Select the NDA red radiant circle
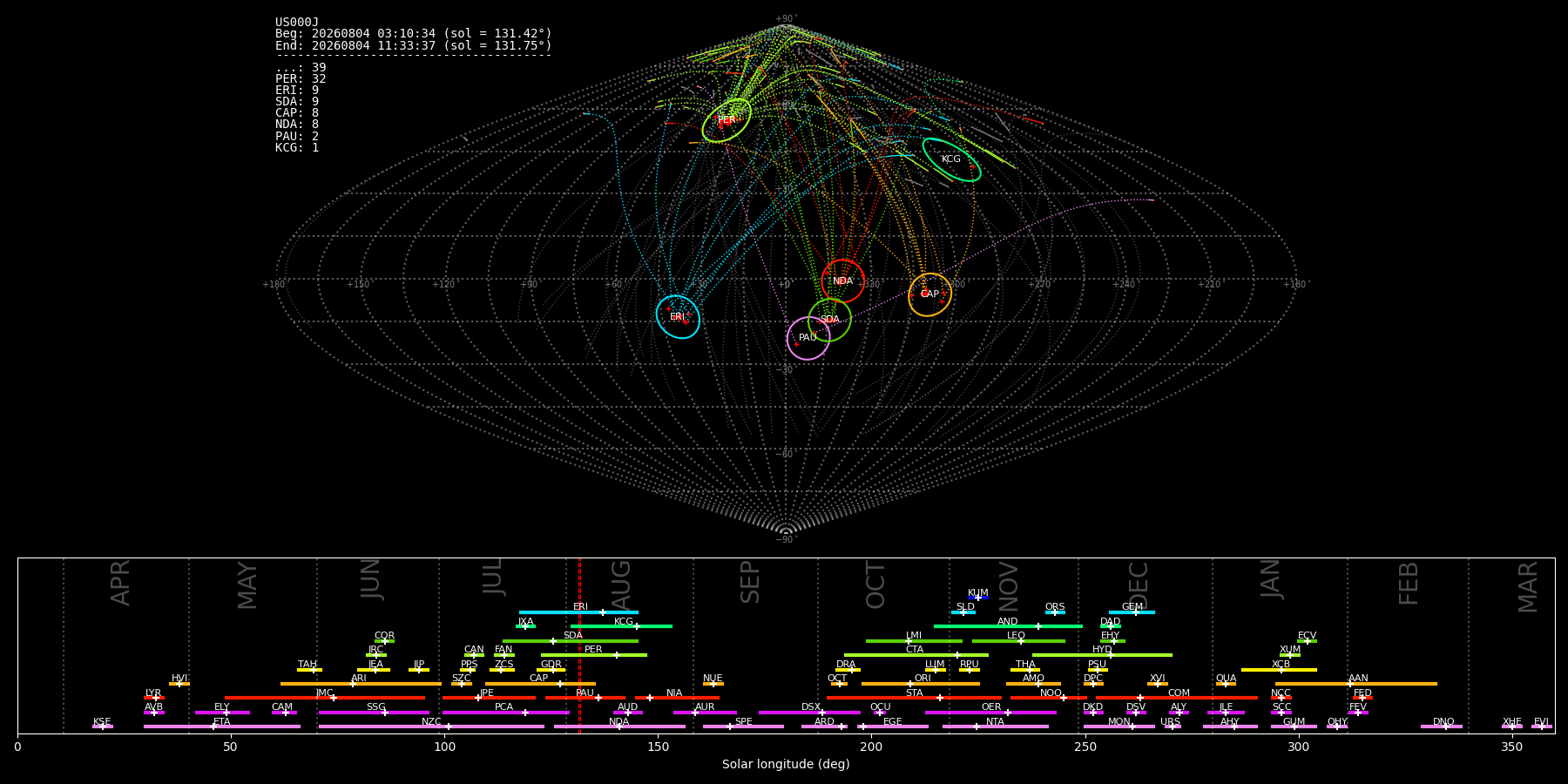The height and width of the screenshot is (784, 1568). 842,280
